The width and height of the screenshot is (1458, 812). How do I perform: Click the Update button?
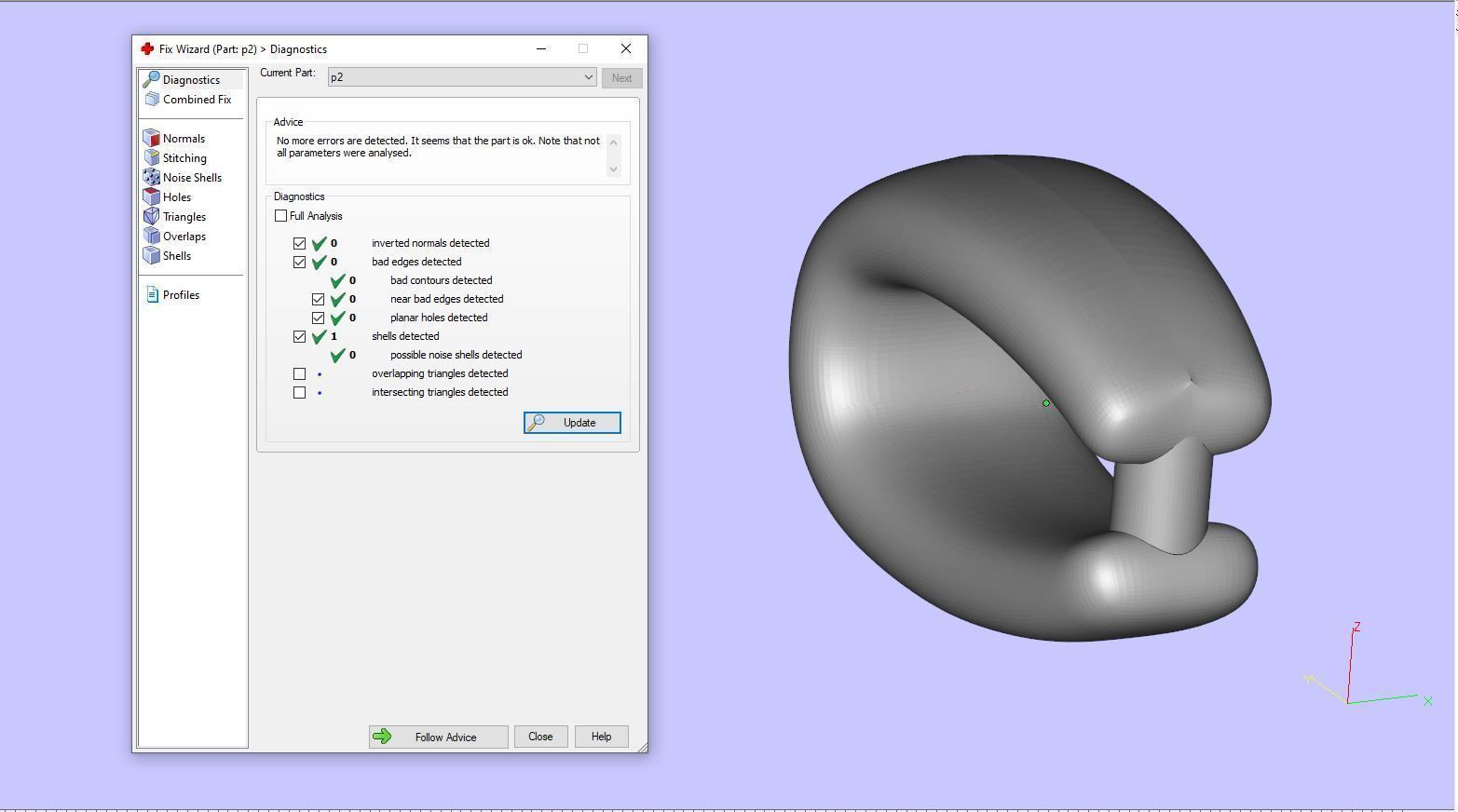tap(572, 423)
